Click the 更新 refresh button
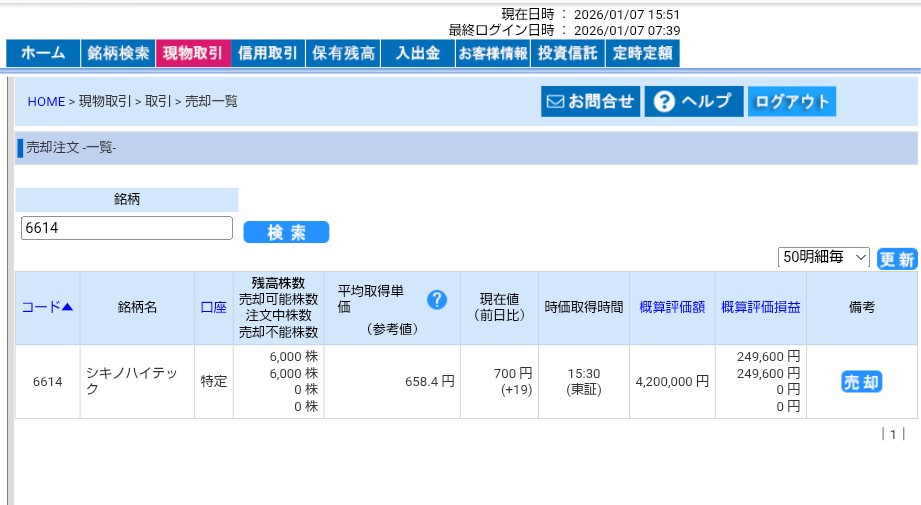 (x=896, y=259)
